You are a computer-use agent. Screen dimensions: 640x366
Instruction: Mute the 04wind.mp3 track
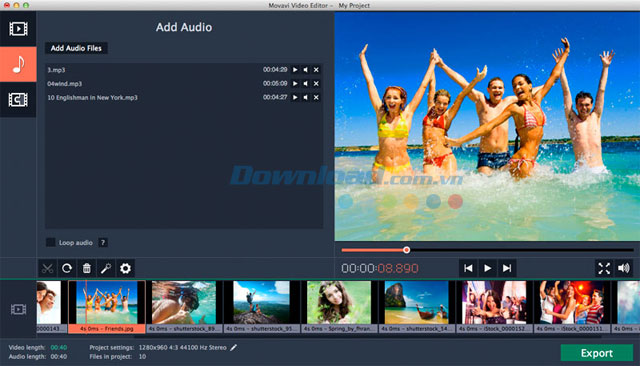(305, 84)
